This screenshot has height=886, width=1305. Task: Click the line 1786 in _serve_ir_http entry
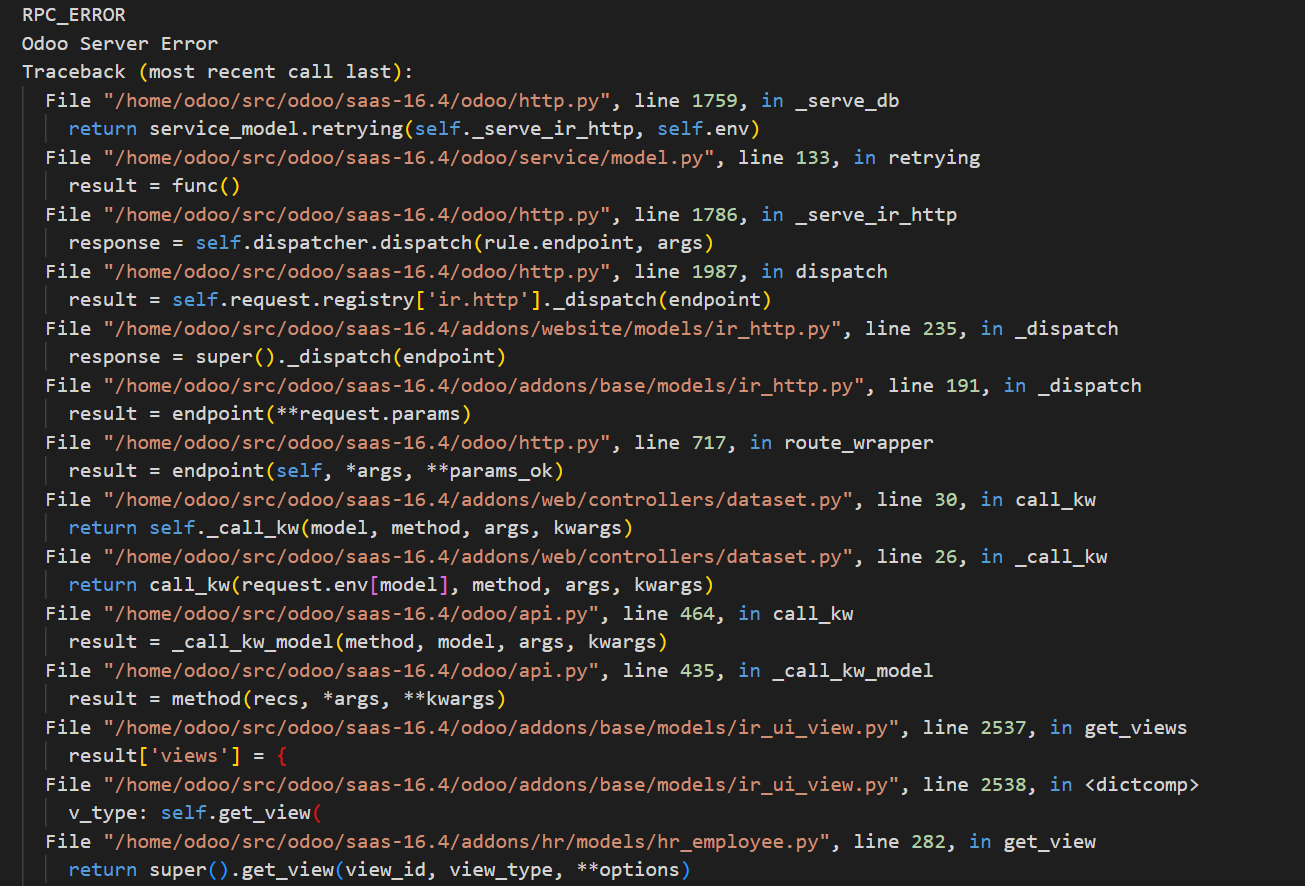point(501,214)
